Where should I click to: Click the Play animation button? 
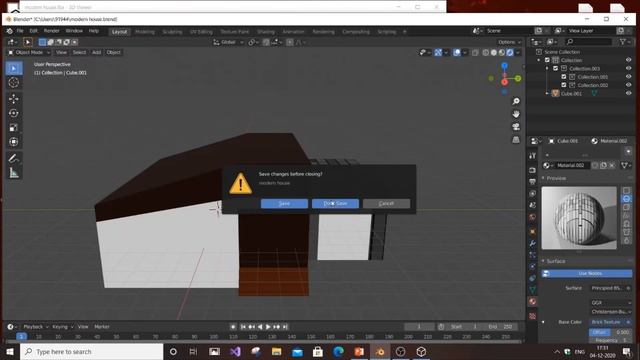point(268,327)
